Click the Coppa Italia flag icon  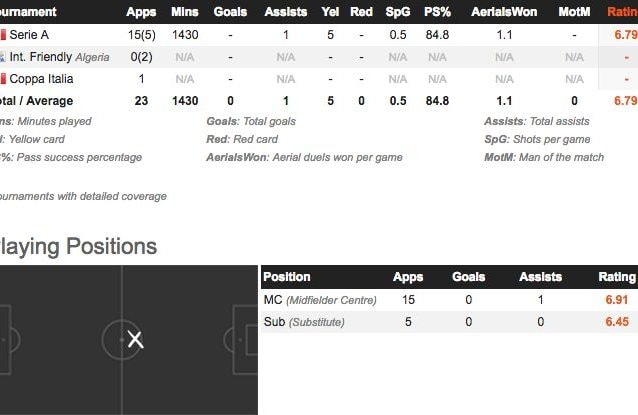3,79
